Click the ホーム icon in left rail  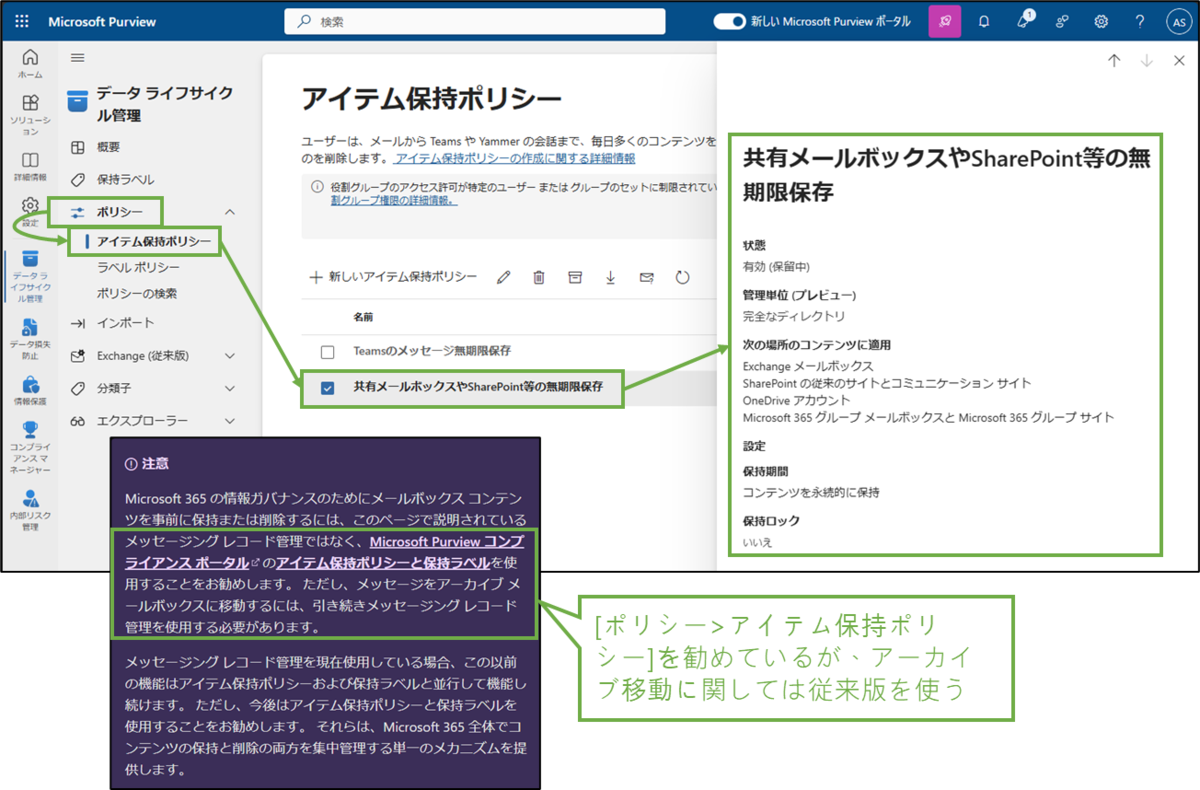tap(30, 64)
